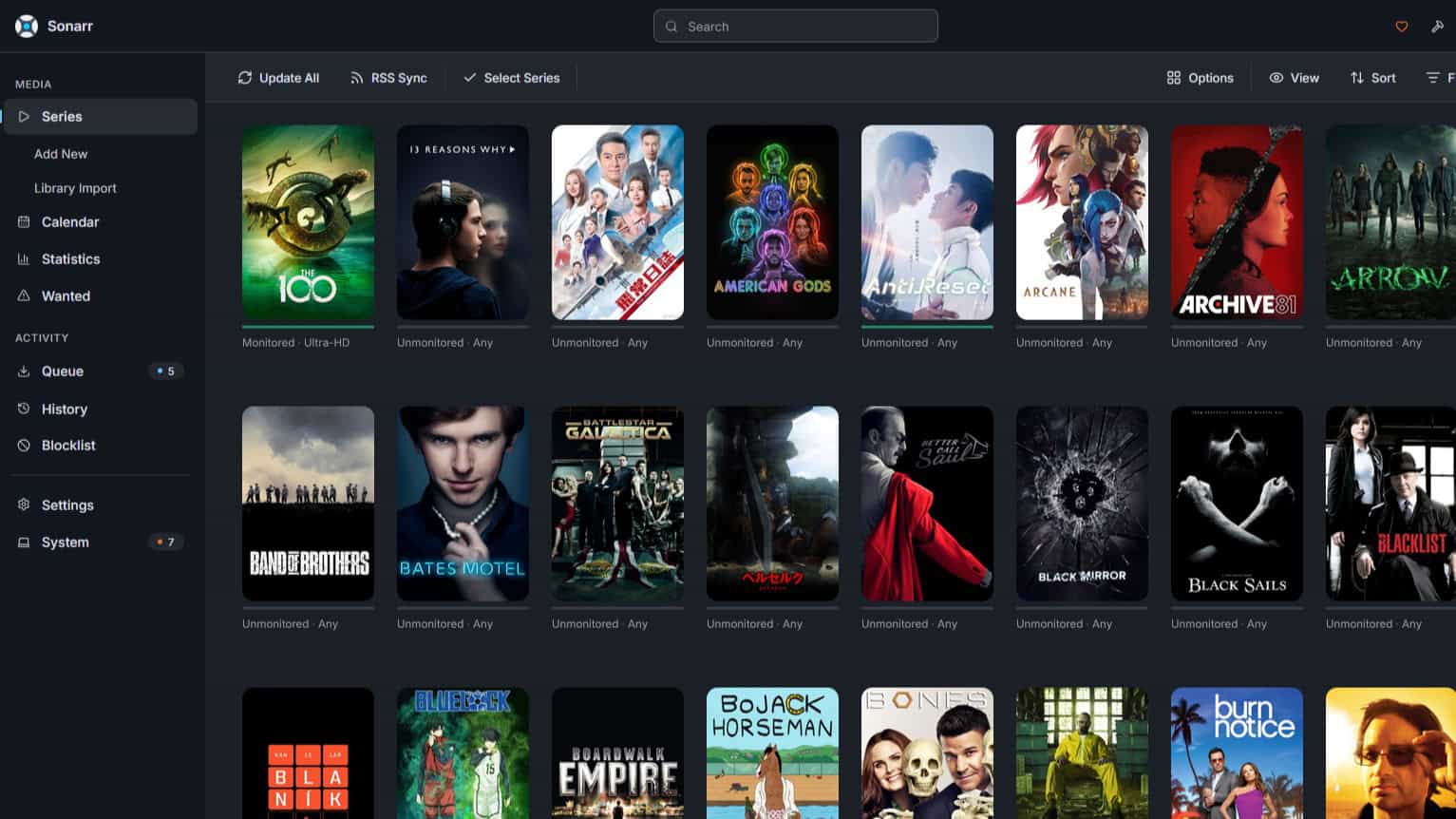This screenshot has width=1456, height=819.
Task: Click the Sonarr logo icon
Action: click(x=27, y=26)
